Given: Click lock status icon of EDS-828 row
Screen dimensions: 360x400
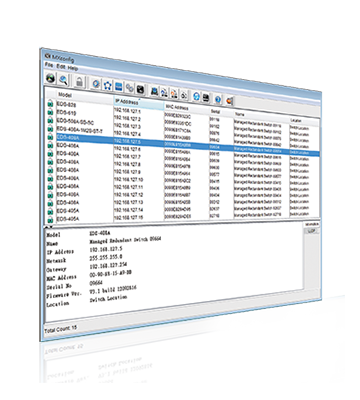Looking at the screenshot, I should coord(50,104).
